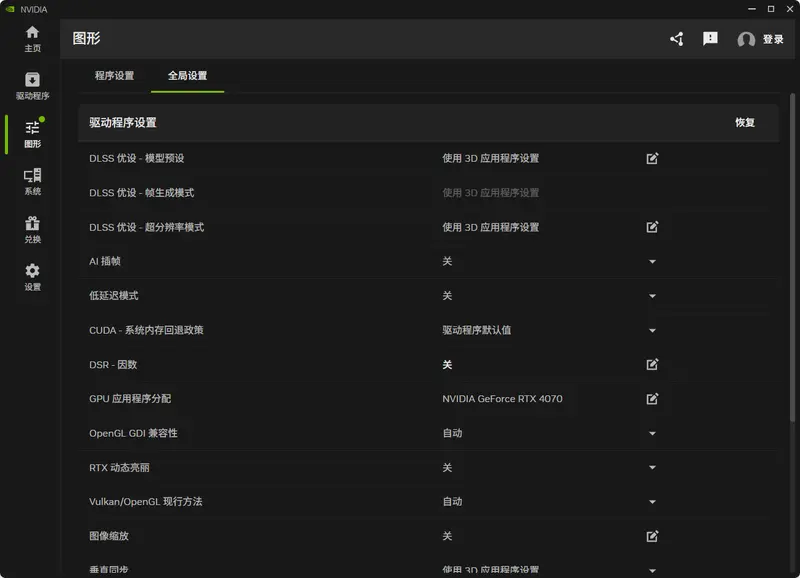Click the DLSS 优设 - 模型预设 label

click(x=136, y=158)
